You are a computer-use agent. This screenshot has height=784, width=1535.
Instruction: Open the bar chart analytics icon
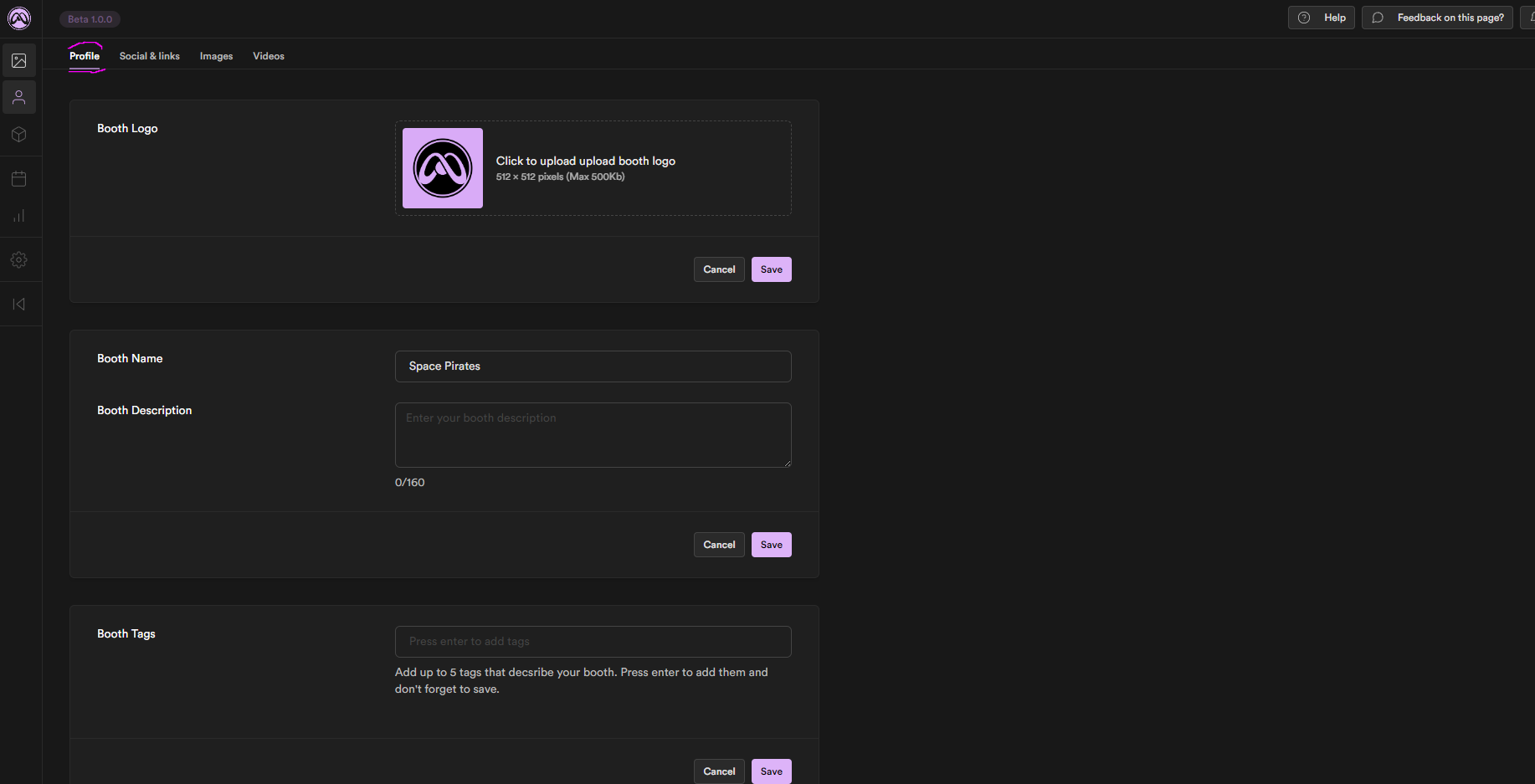19,216
